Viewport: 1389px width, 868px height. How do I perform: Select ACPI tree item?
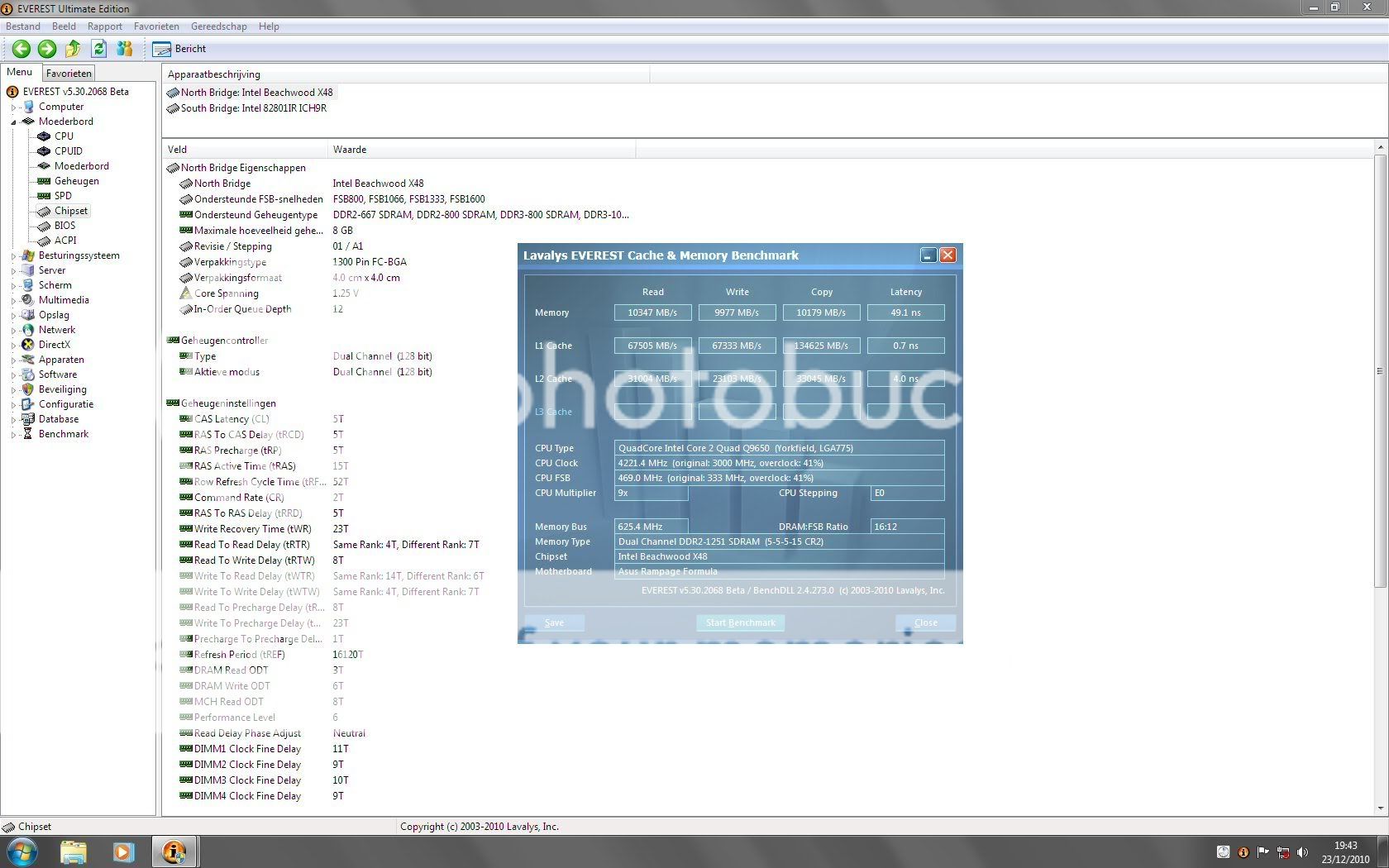coord(65,241)
